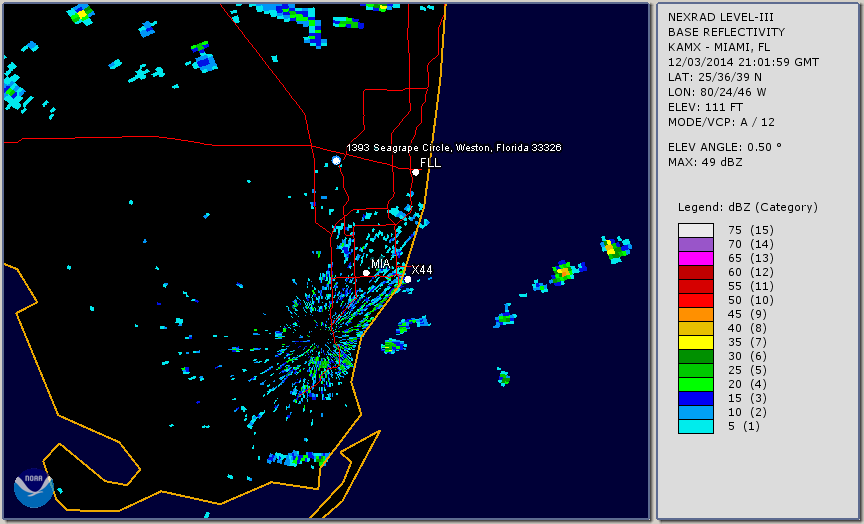Click the 'ELEV: 111 FT' text
Image resolution: width=864 pixels, height=524 pixels.
(x=705, y=107)
